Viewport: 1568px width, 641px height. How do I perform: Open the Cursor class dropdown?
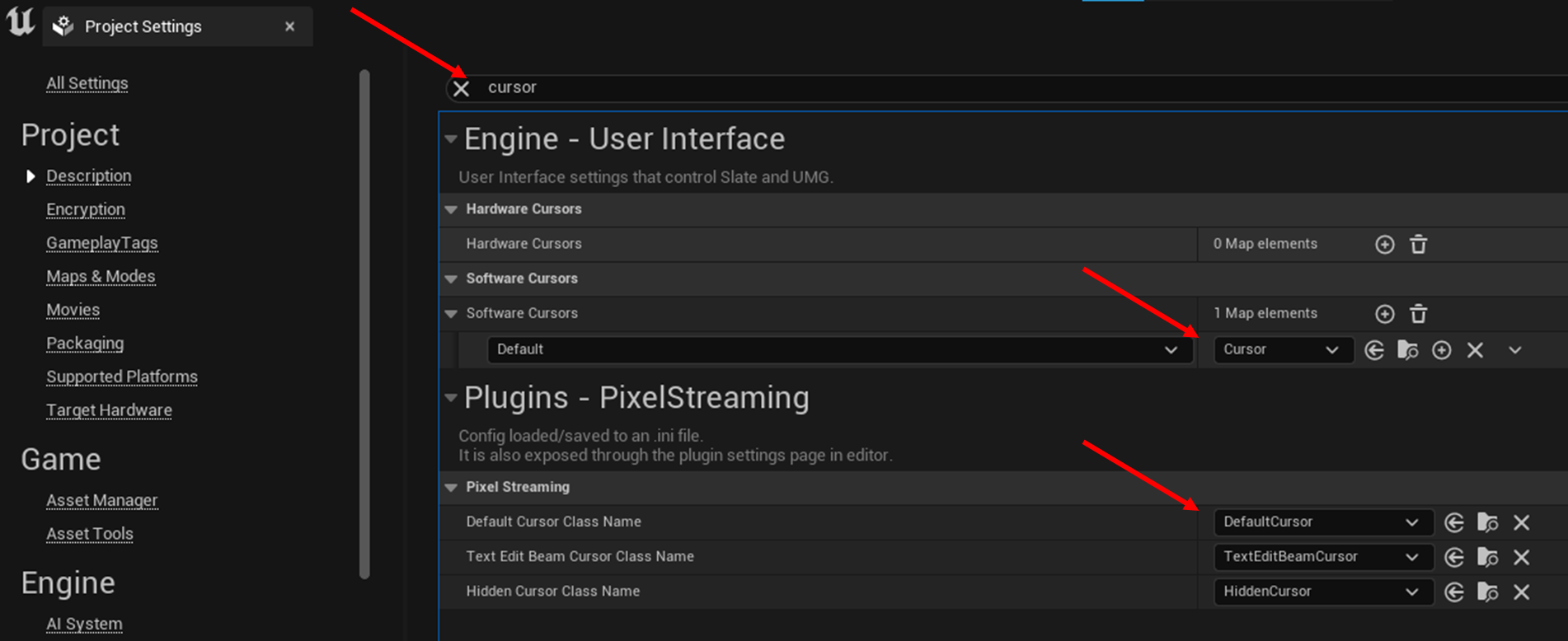[x=1284, y=349]
